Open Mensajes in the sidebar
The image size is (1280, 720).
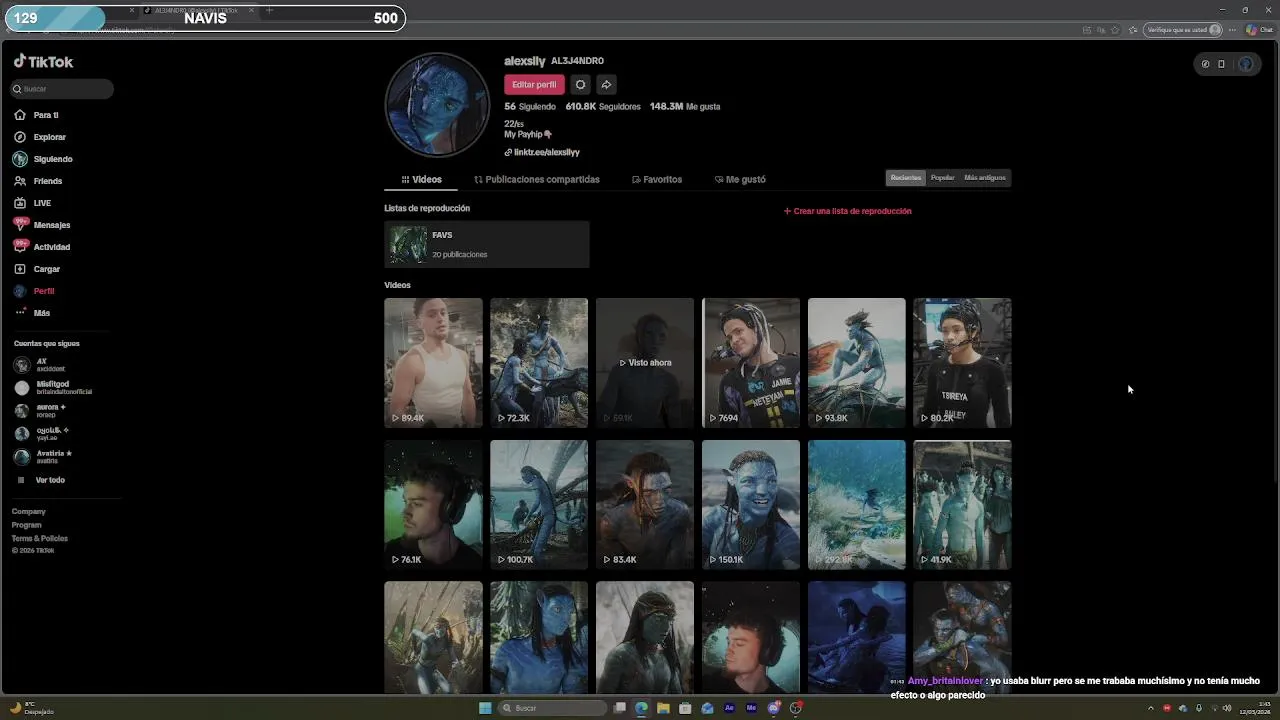click(51, 225)
